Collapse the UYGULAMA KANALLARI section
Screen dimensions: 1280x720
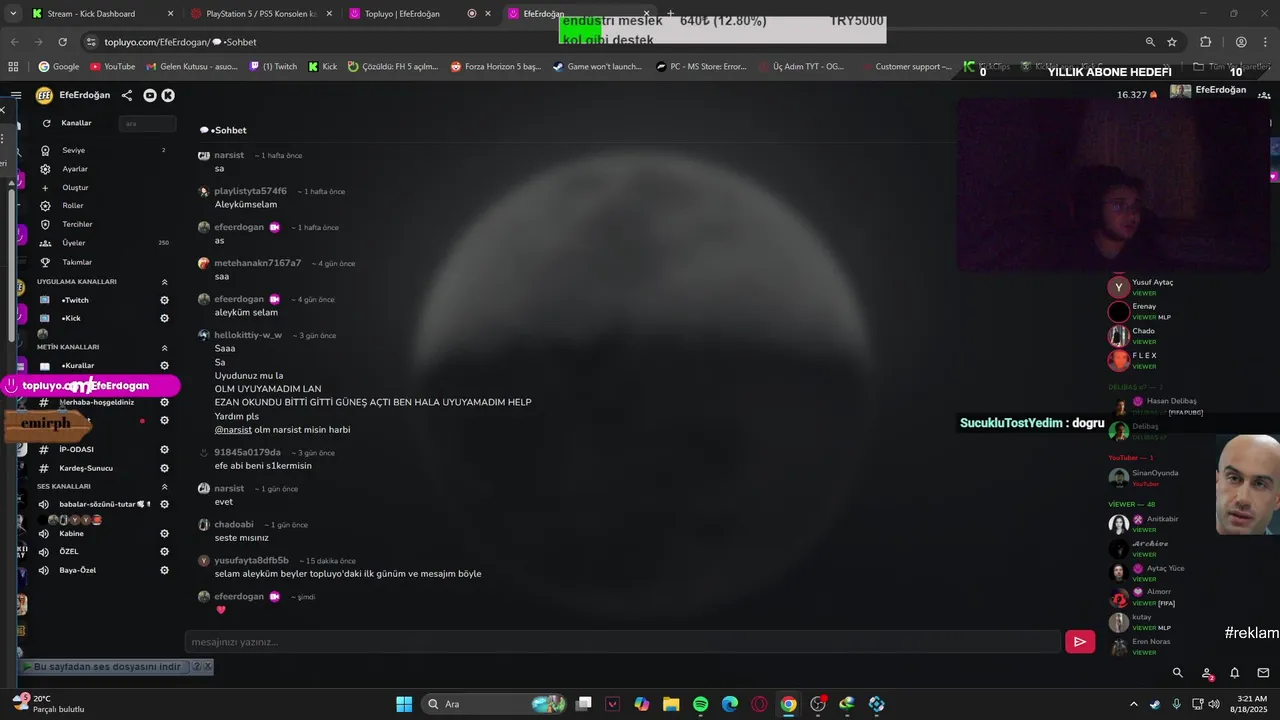165,282
